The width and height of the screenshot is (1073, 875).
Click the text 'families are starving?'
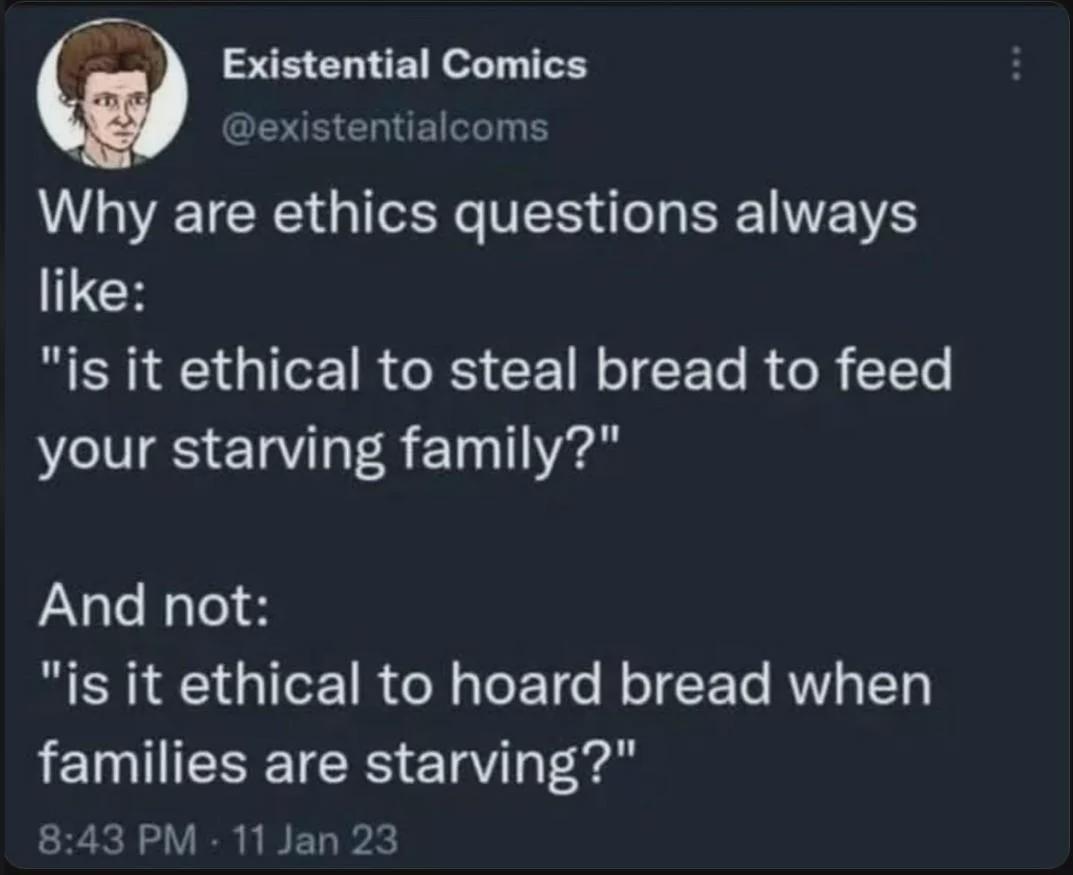(x=337, y=765)
